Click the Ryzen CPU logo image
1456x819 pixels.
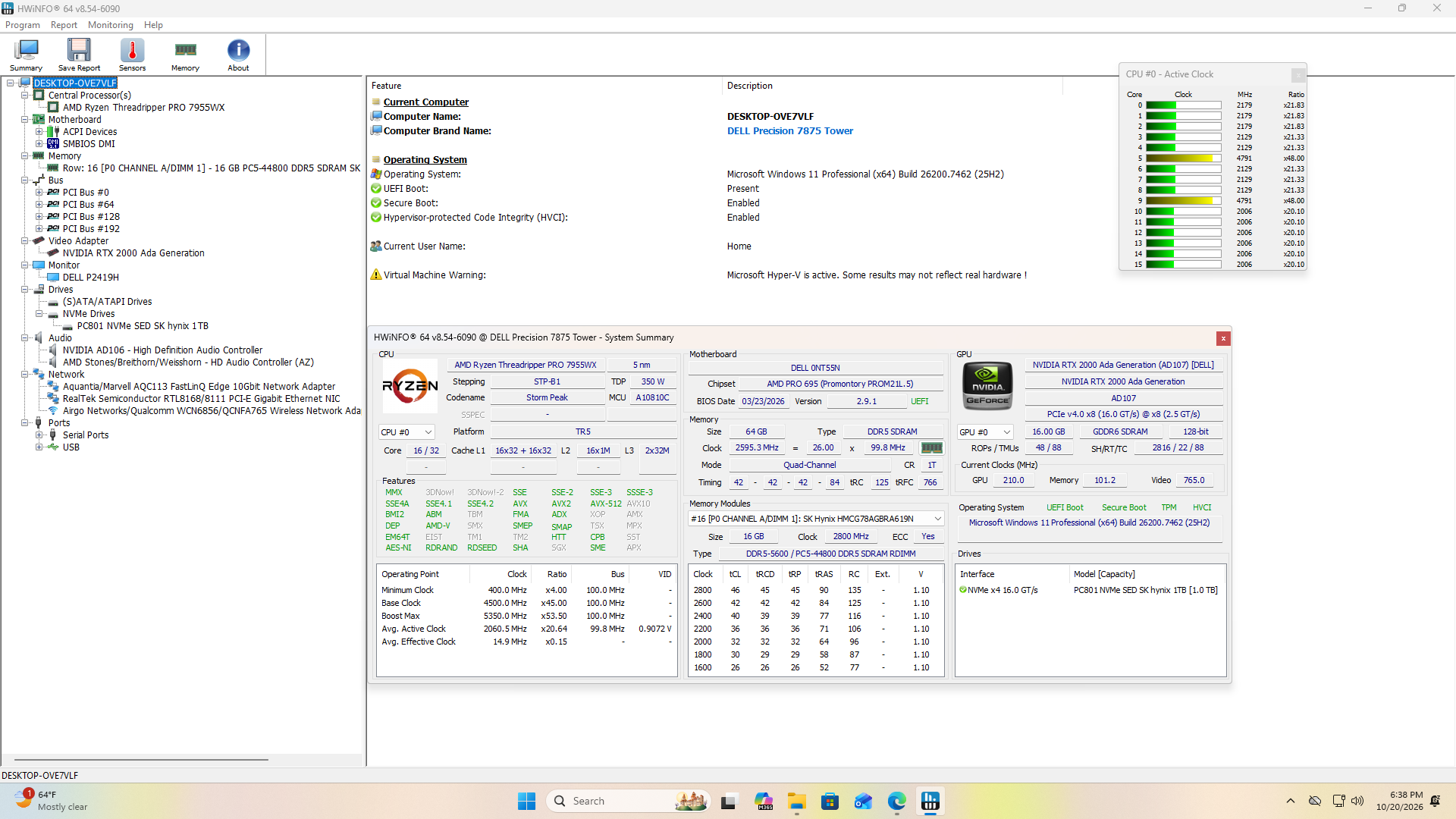click(410, 386)
